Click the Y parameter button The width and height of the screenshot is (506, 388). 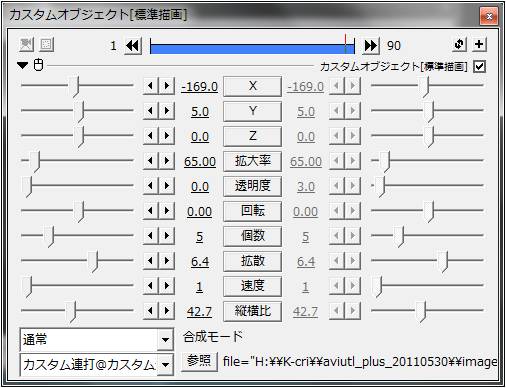(252, 111)
